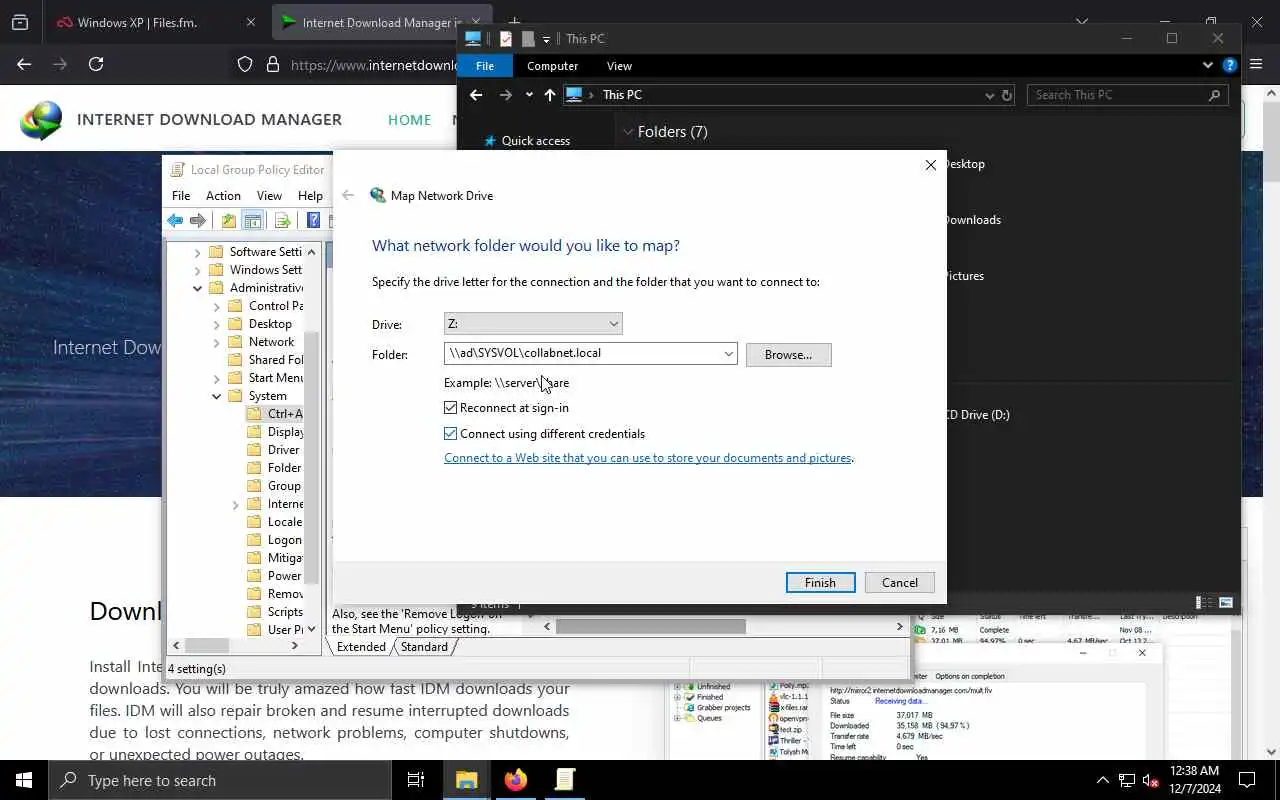Uncheck Reconnect at sign-in
The height and width of the screenshot is (800, 1280).
click(x=451, y=408)
